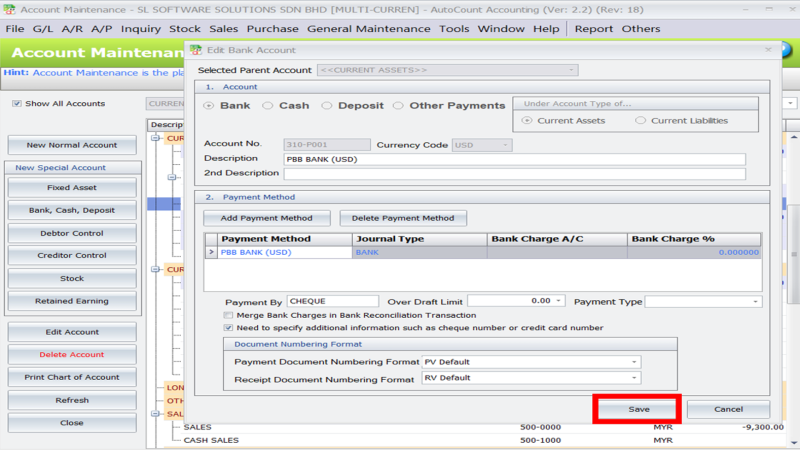Select the Bank radio button
Image resolution: width=800 pixels, height=450 pixels.
(x=209, y=106)
